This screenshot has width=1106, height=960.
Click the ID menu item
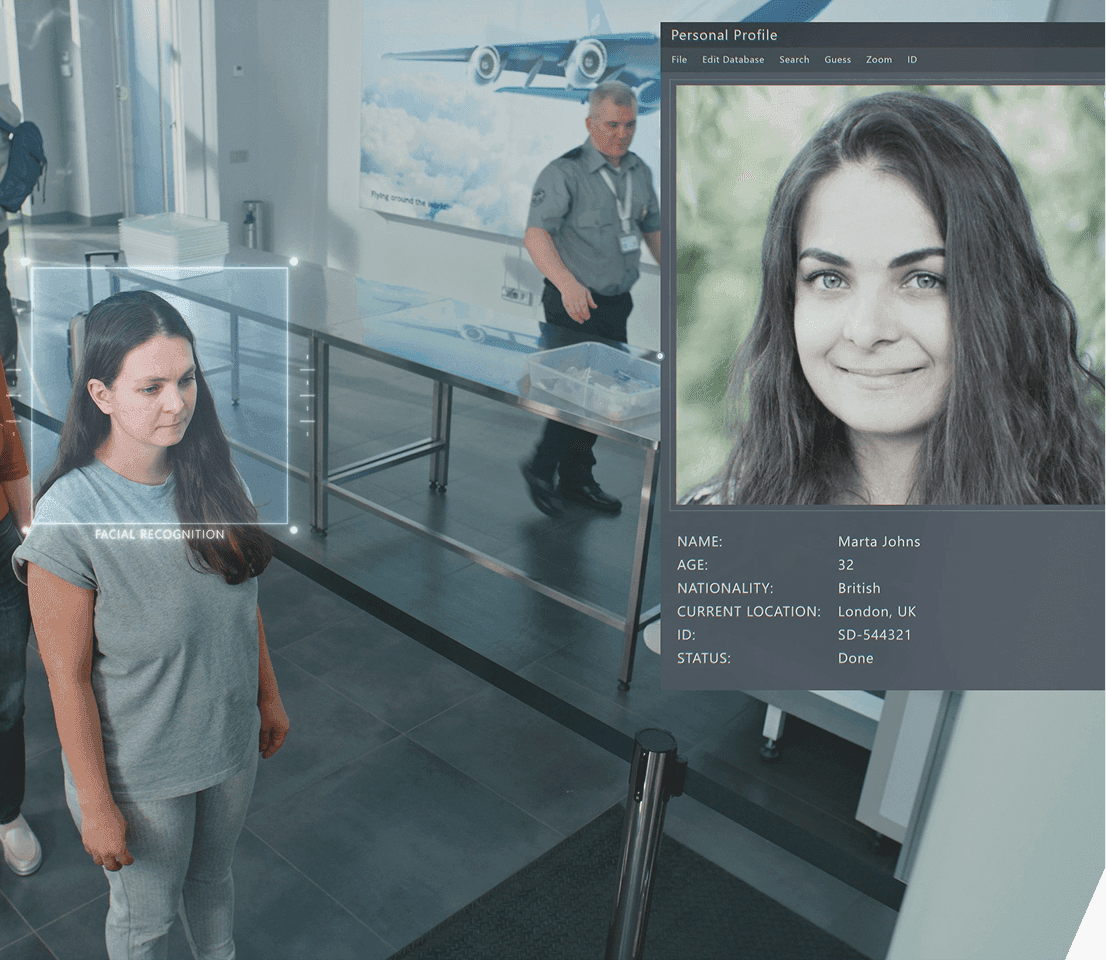point(911,60)
